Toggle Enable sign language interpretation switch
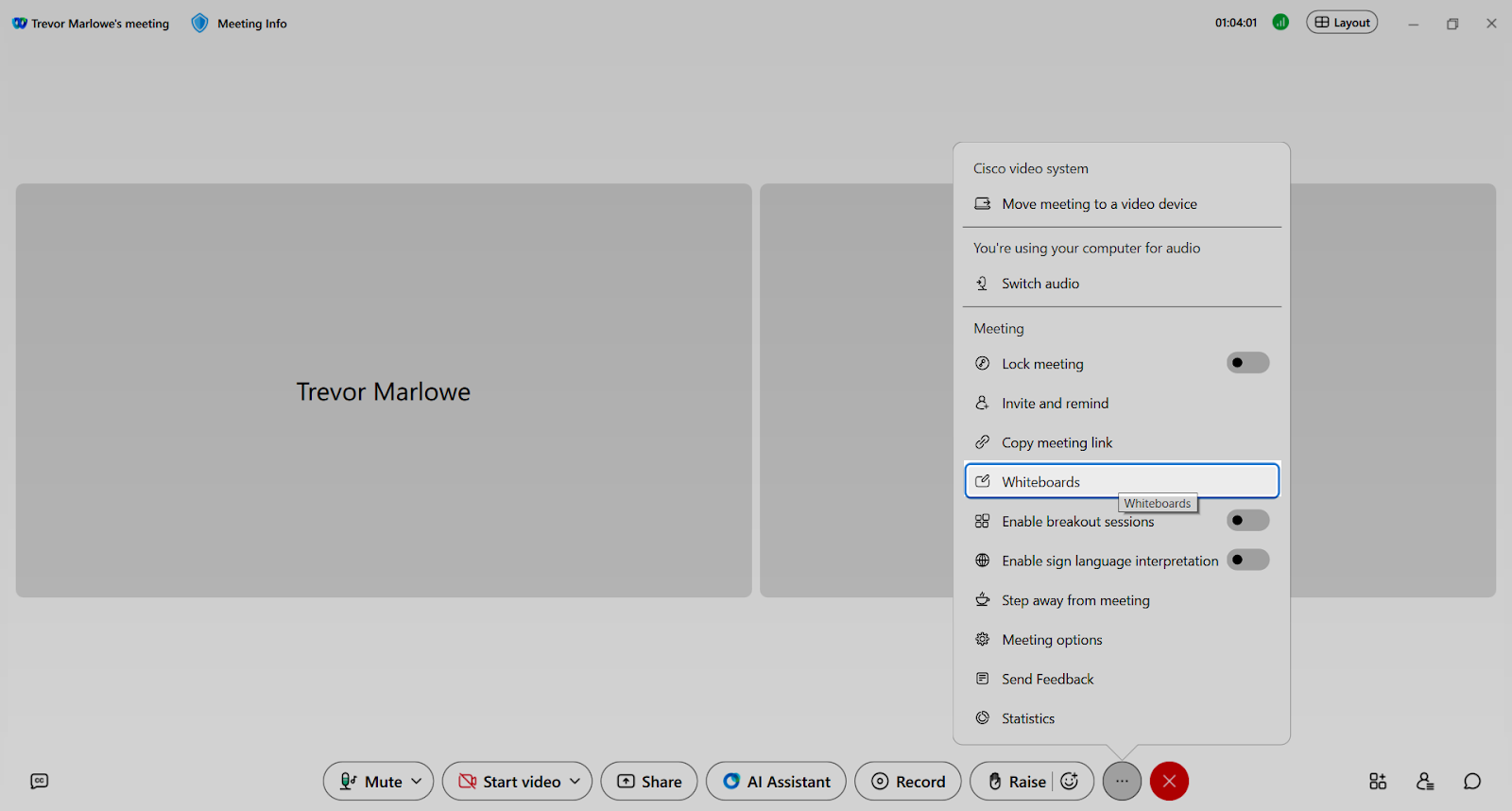 [x=1247, y=560]
